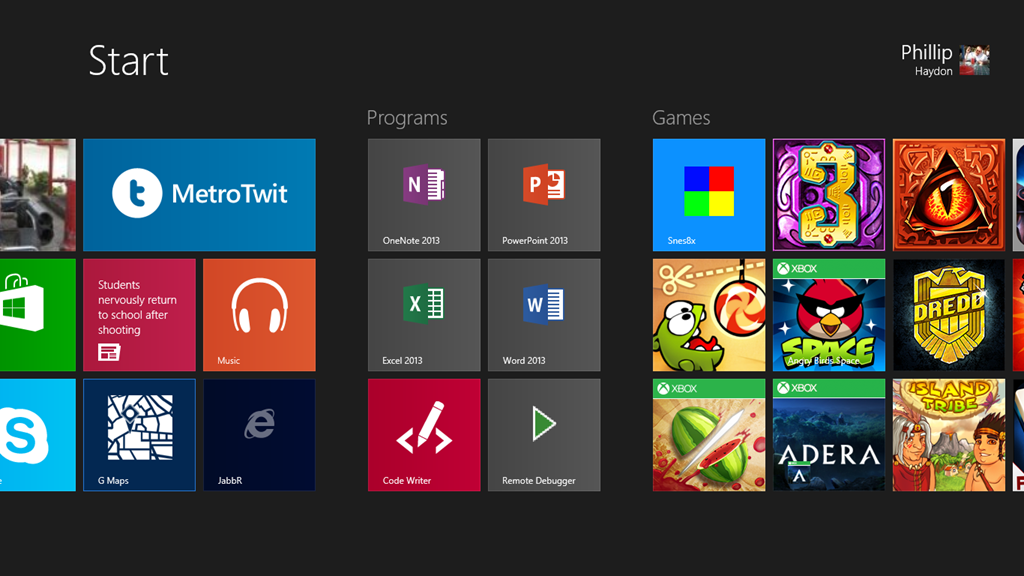Open PowerPoint 2013 tile

pyautogui.click(x=544, y=195)
